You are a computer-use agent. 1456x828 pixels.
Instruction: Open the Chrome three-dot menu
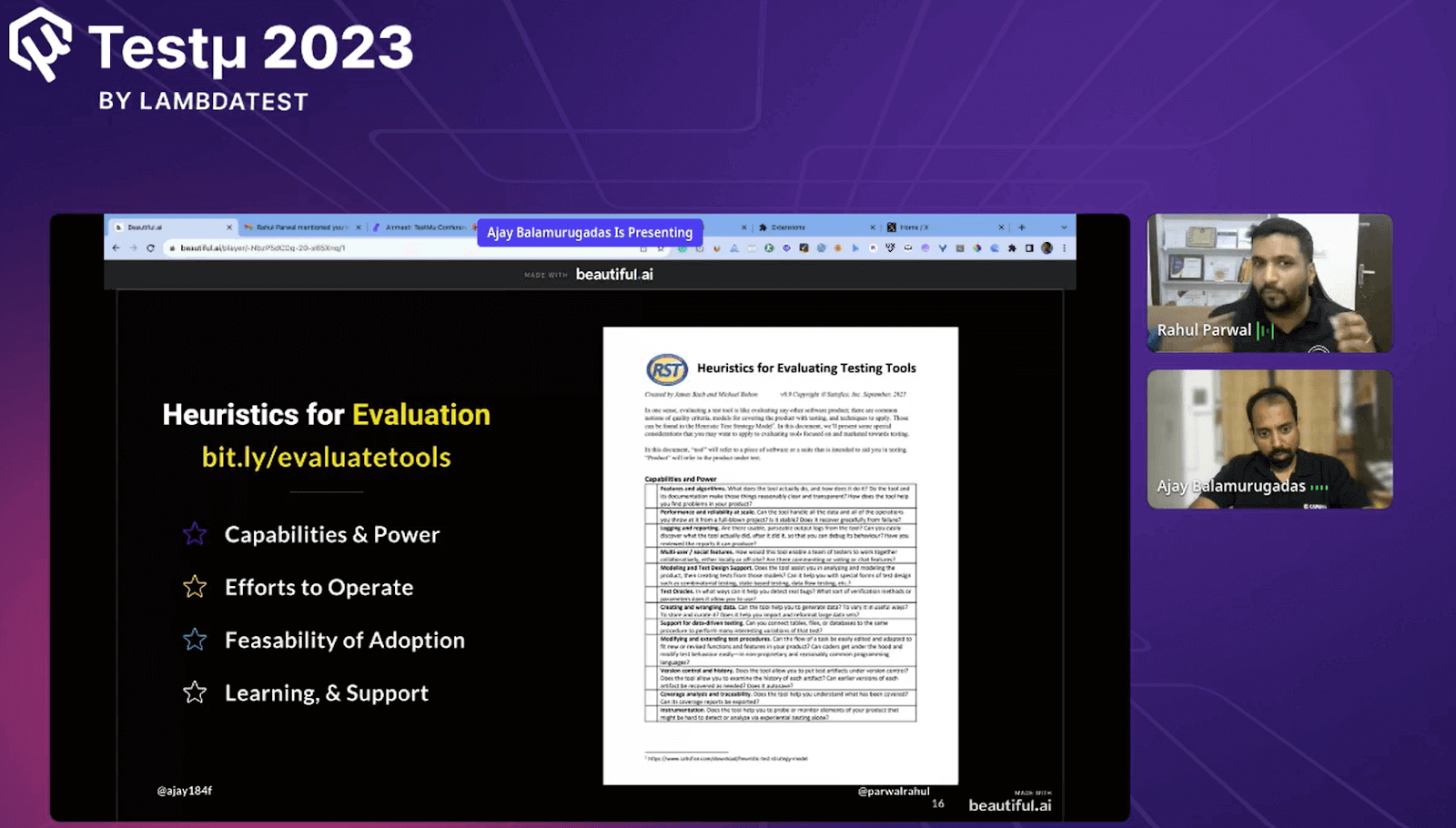point(1064,247)
